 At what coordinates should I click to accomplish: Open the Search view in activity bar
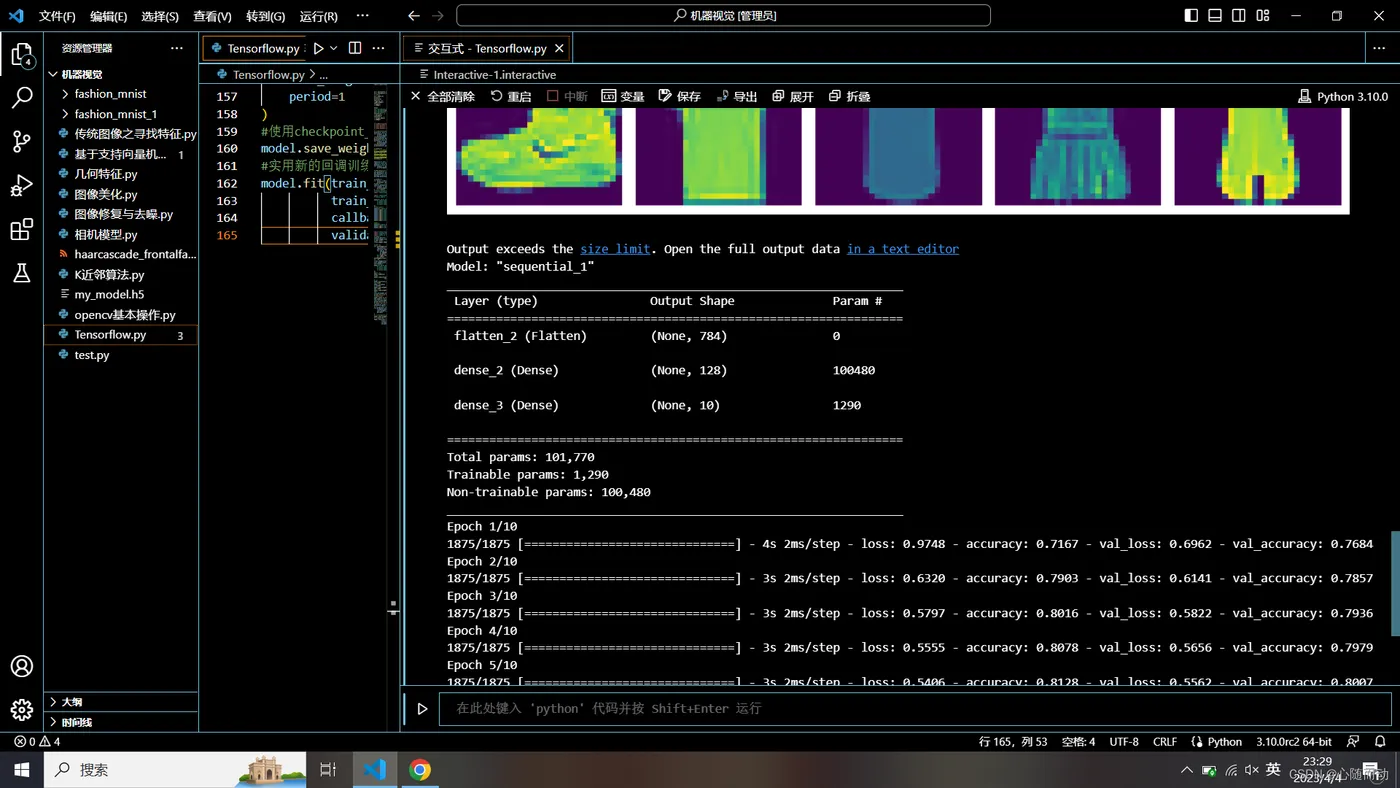pyautogui.click(x=22, y=97)
